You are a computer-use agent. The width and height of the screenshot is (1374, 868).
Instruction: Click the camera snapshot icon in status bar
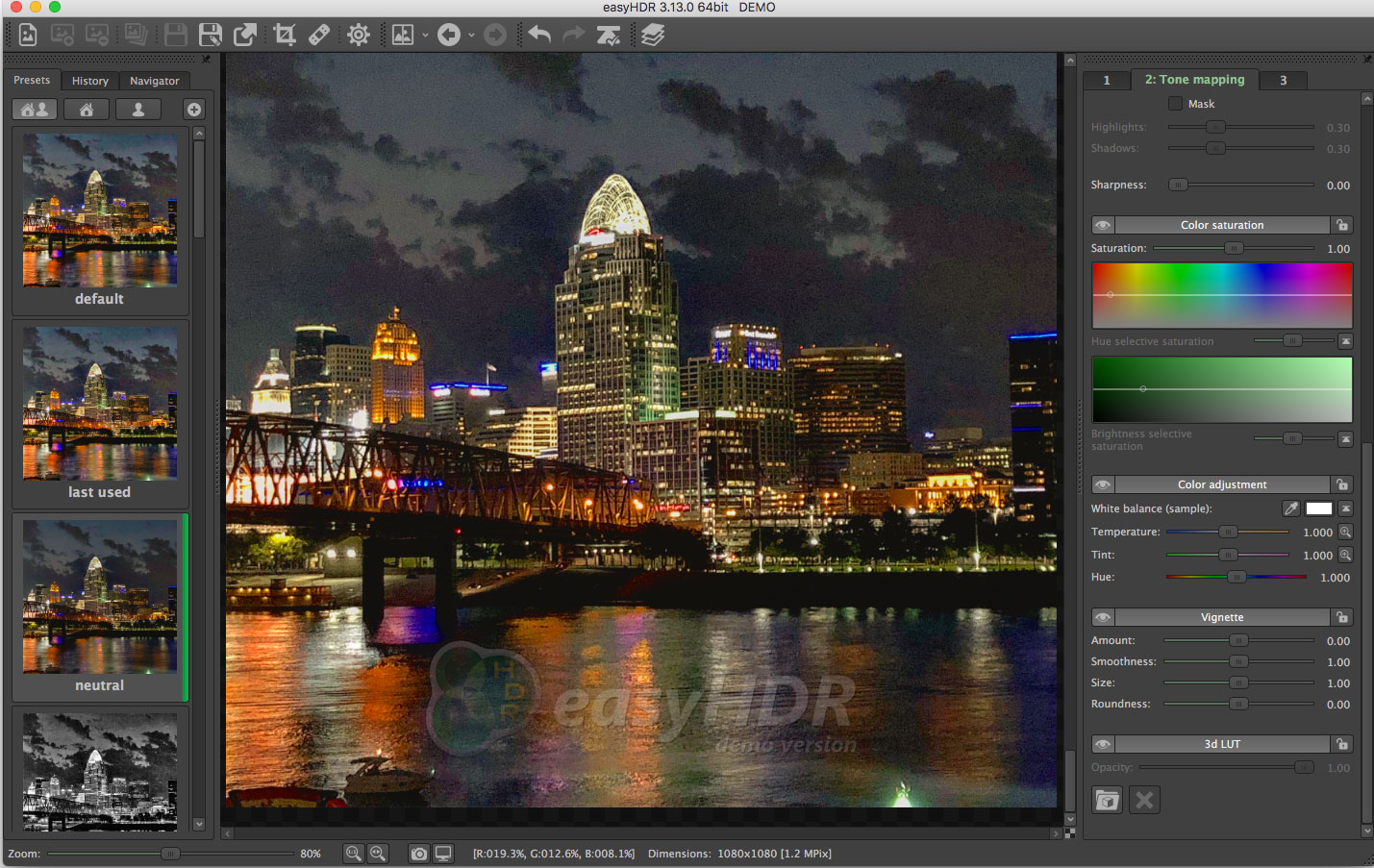click(419, 854)
